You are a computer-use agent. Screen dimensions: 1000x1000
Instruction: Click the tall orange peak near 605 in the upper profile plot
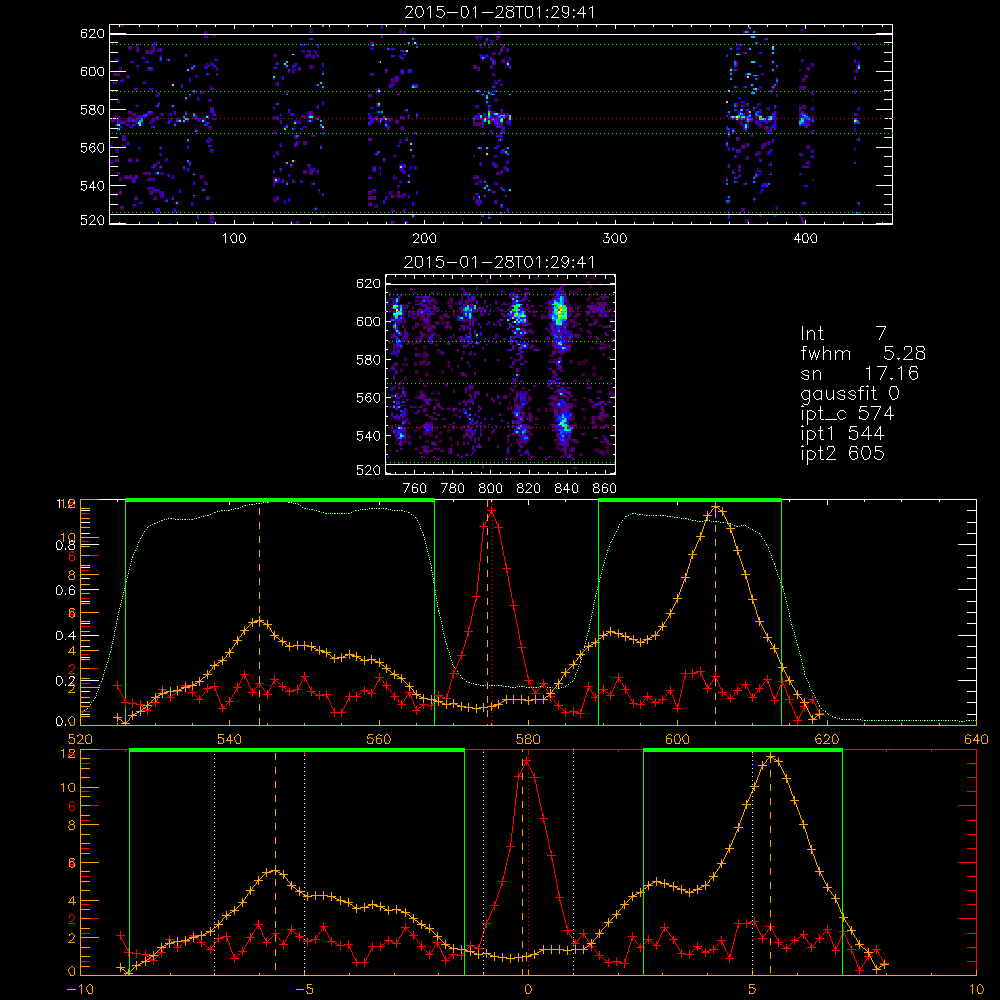click(x=716, y=508)
